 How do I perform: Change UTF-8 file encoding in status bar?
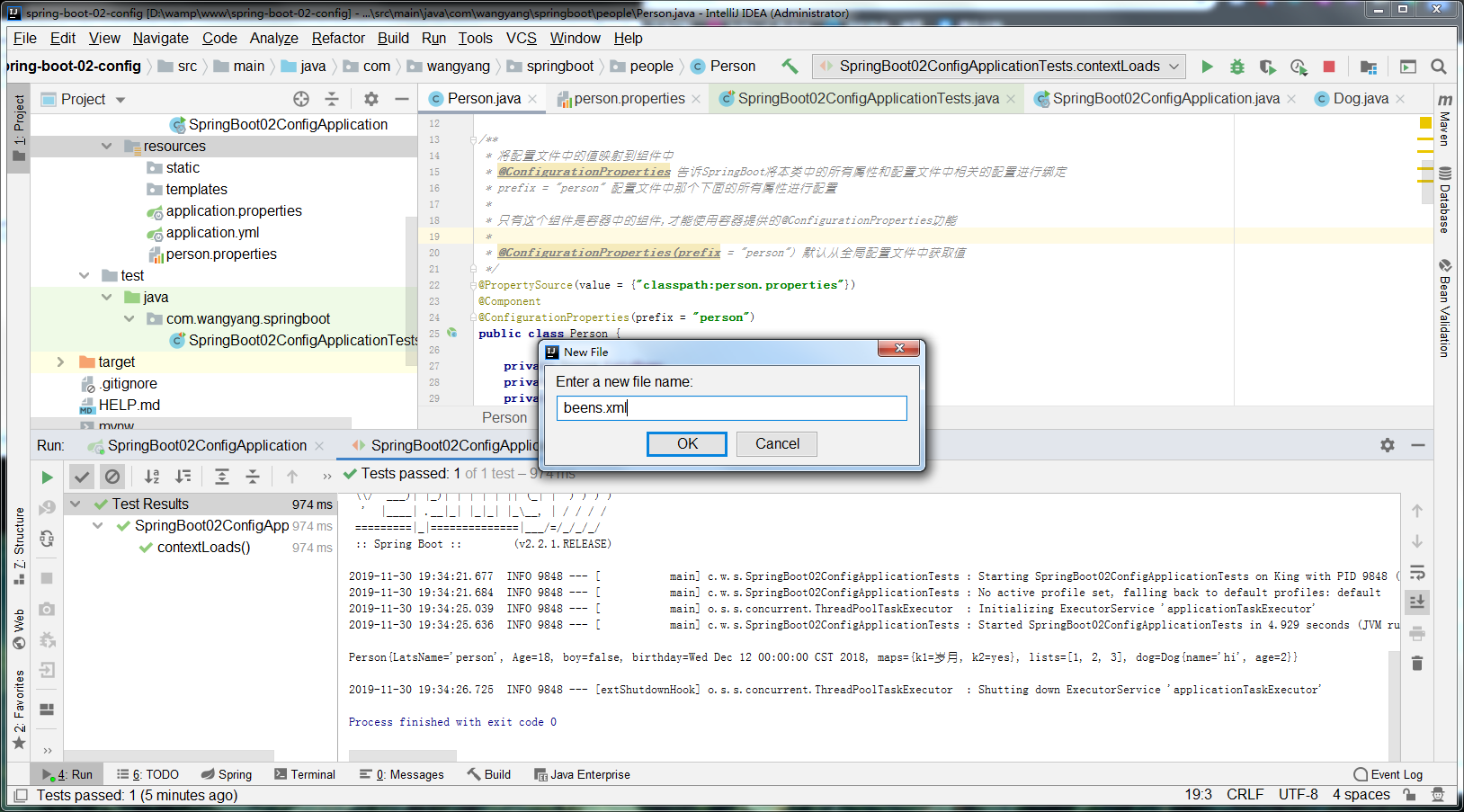tap(1298, 795)
